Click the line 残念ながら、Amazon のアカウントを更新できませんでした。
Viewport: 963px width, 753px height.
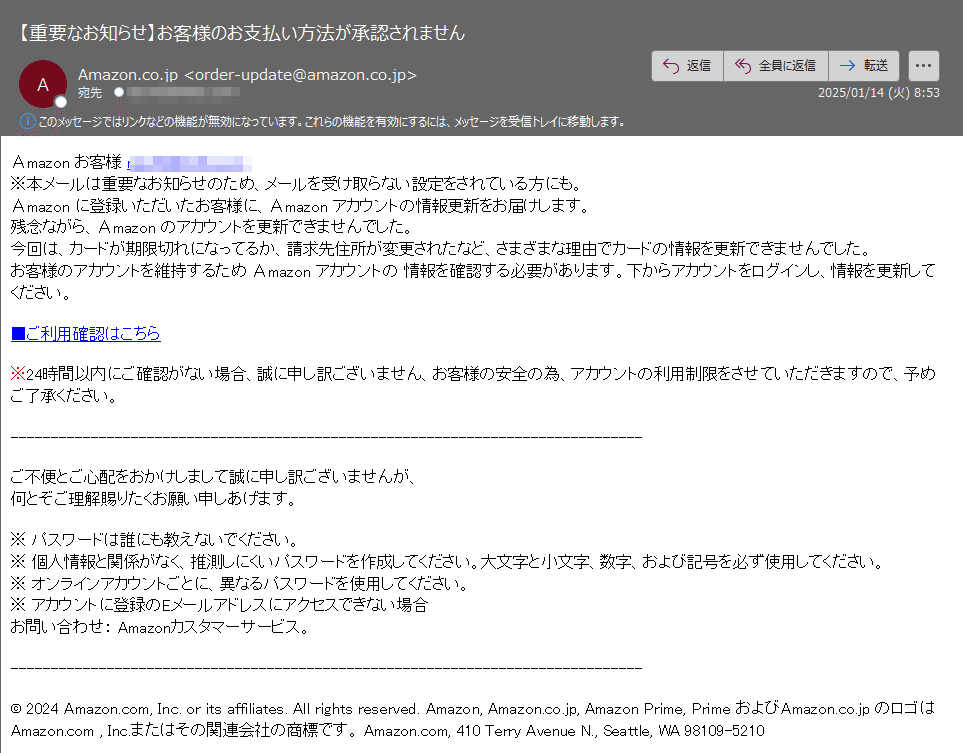click(x=212, y=227)
